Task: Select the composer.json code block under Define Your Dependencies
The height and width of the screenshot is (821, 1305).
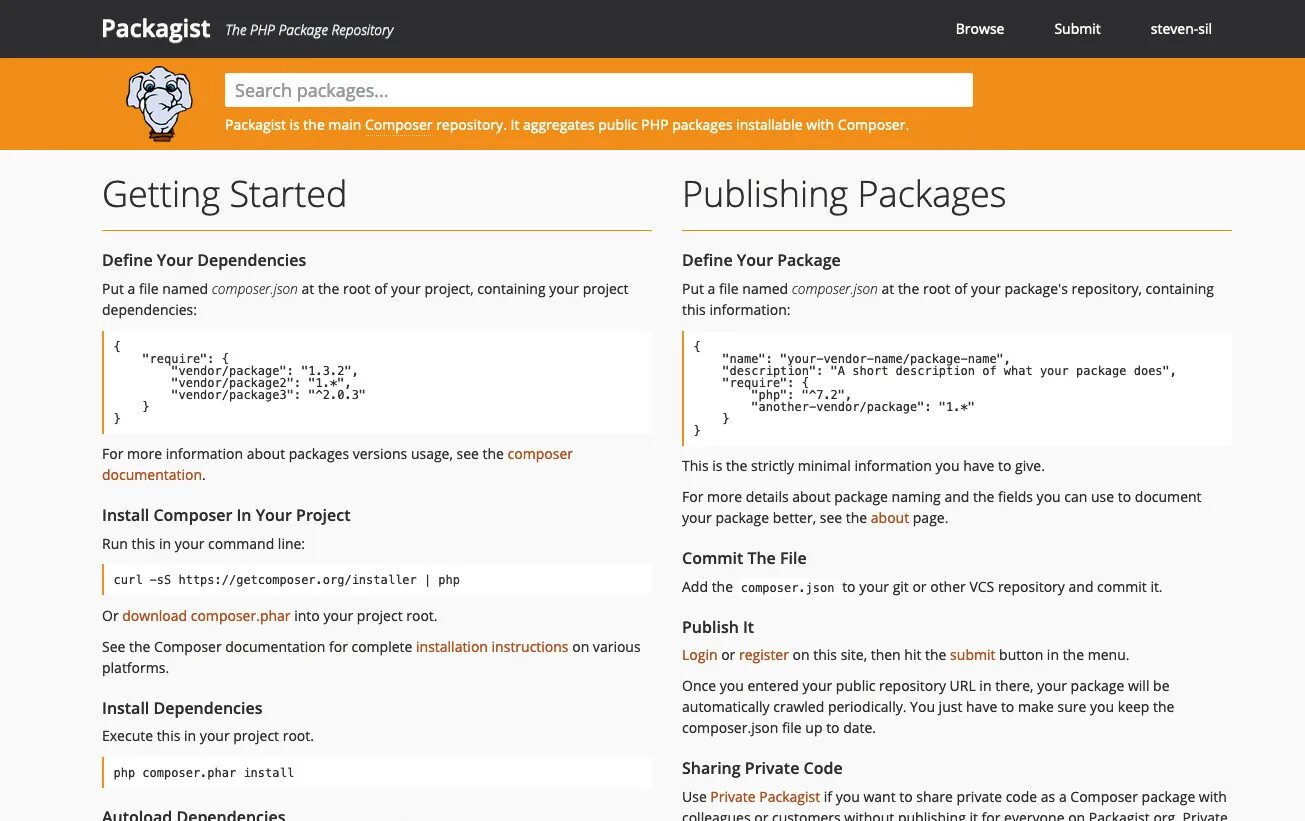Action: (376, 382)
